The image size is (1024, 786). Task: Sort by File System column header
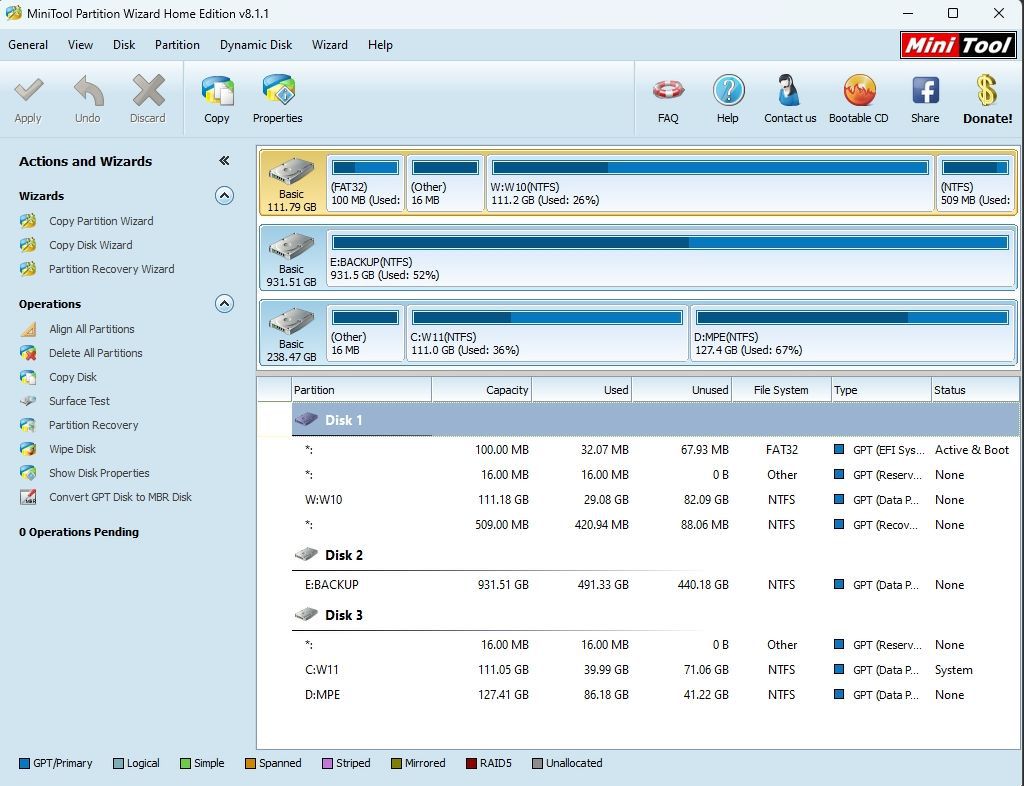(x=781, y=390)
